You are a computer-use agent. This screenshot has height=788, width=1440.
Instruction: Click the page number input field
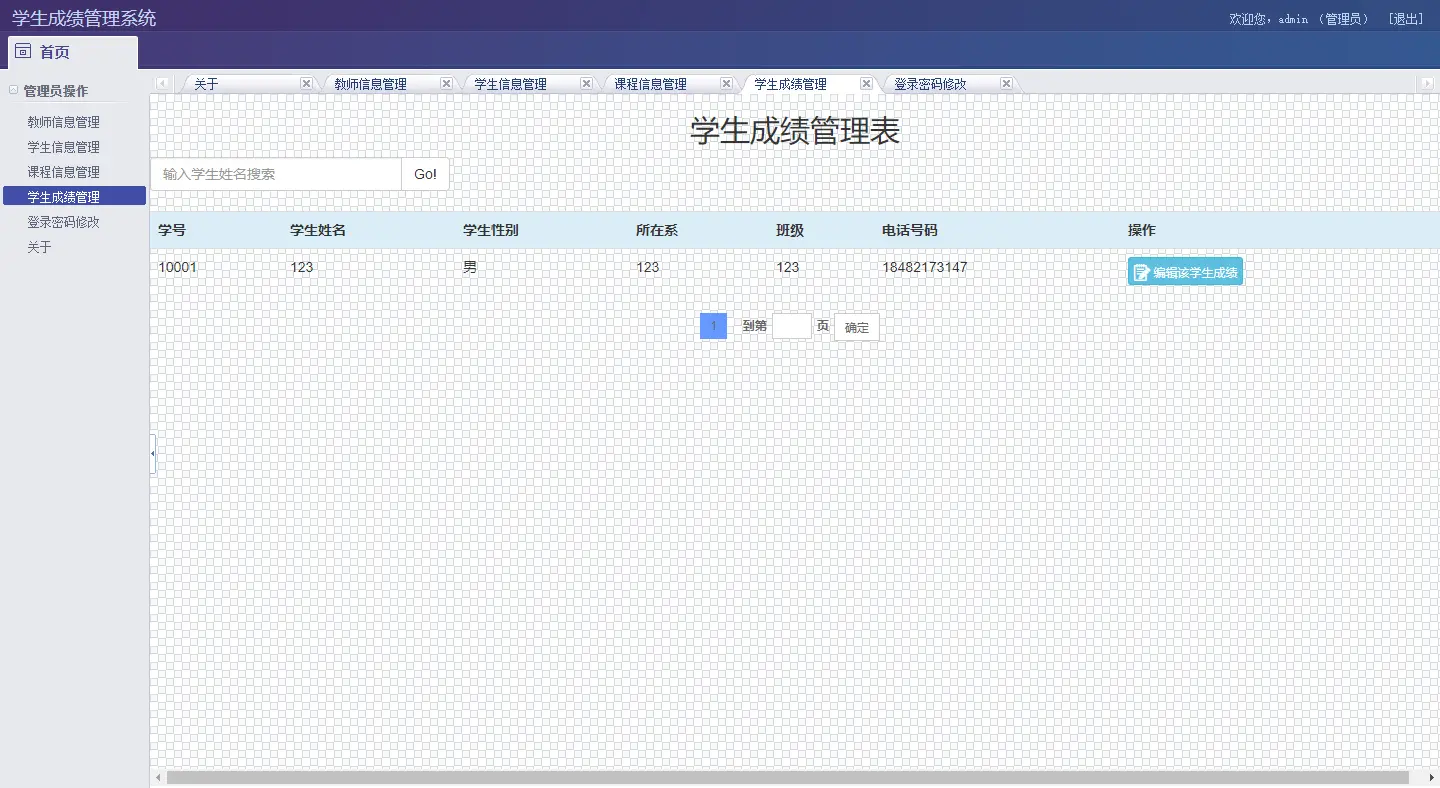pyautogui.click(x=793, y=325)
